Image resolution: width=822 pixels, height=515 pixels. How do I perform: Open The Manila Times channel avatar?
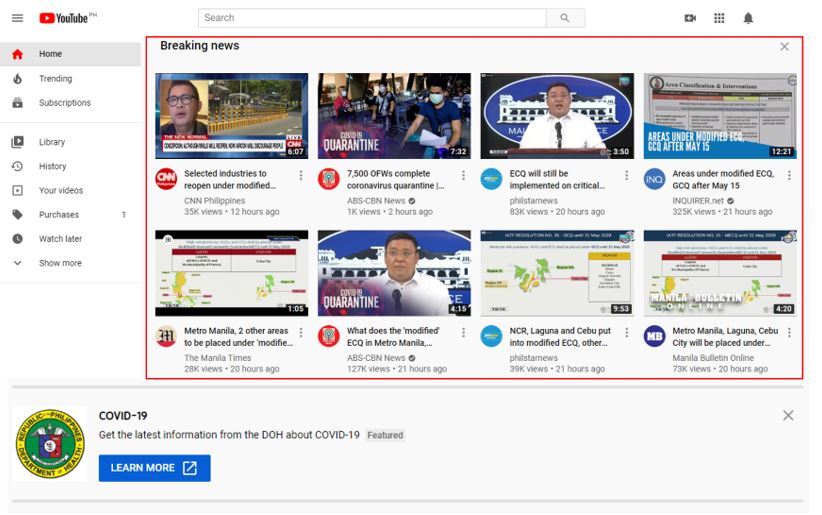tap(166, 336)
